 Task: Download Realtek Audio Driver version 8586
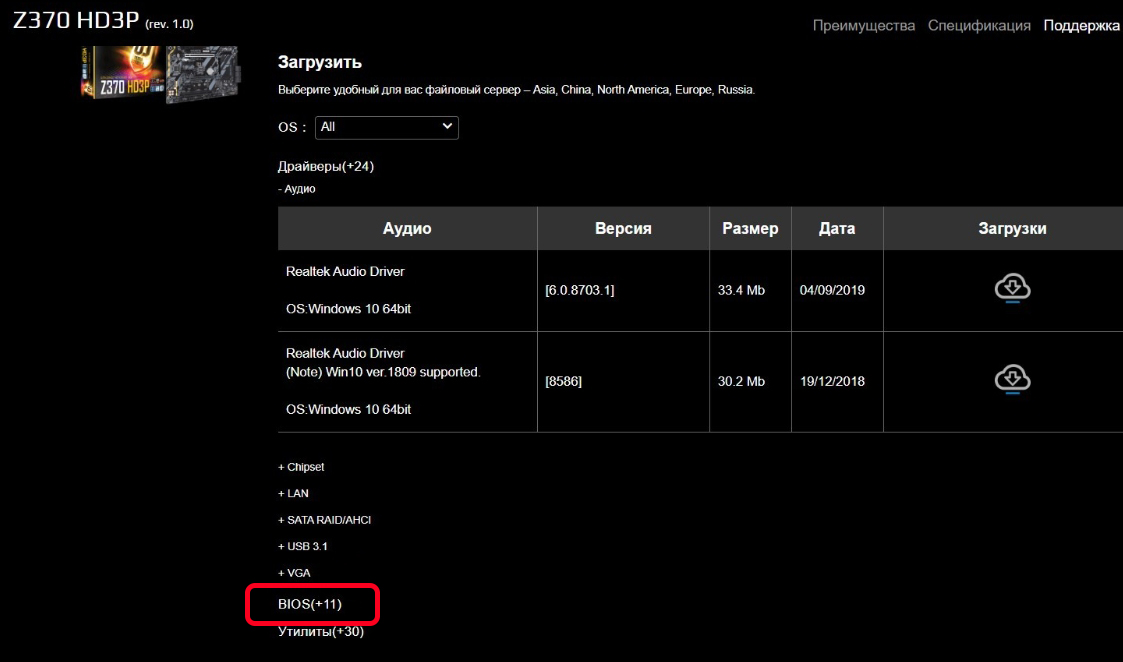click(1012, 380)
